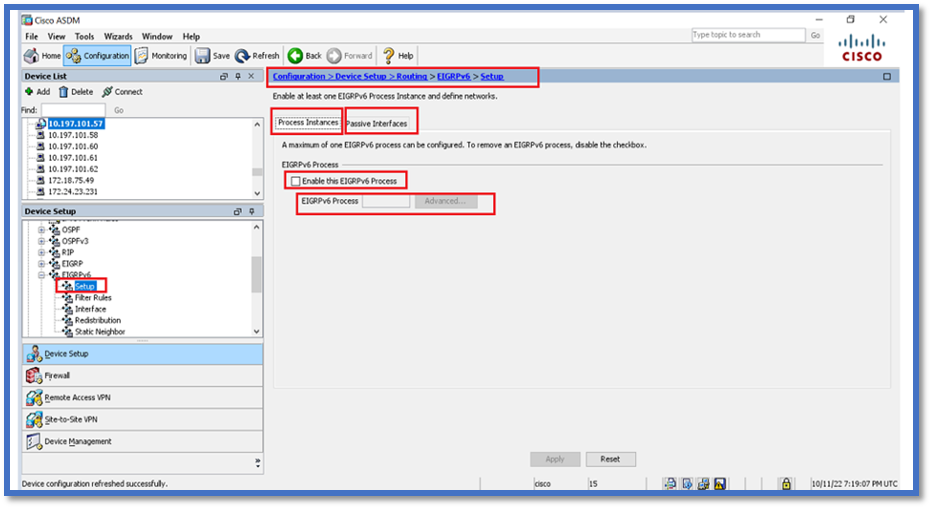932x510 pixels.
Task: Open the Device Management section
Action: coord(143,442)
